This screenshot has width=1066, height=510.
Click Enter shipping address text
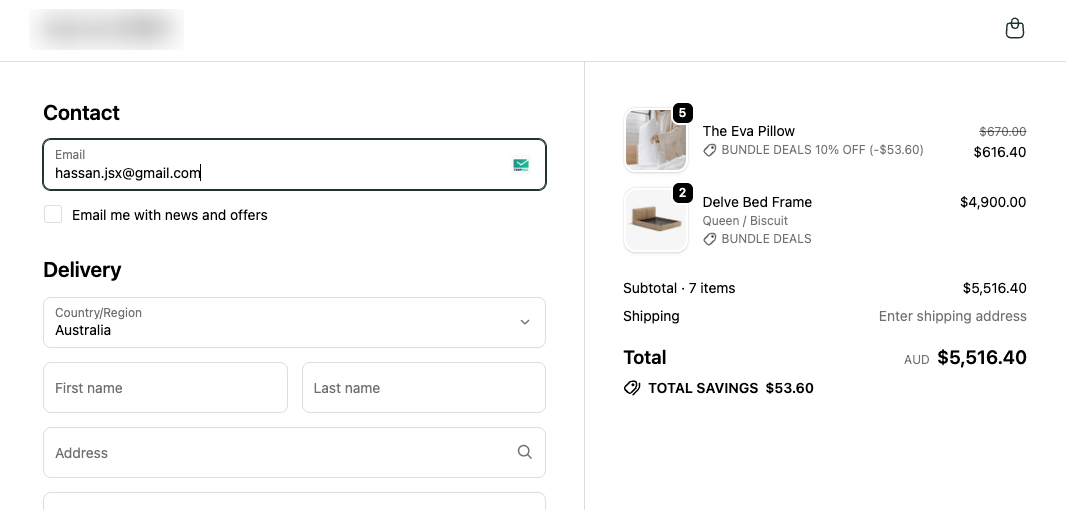(952, 316)
